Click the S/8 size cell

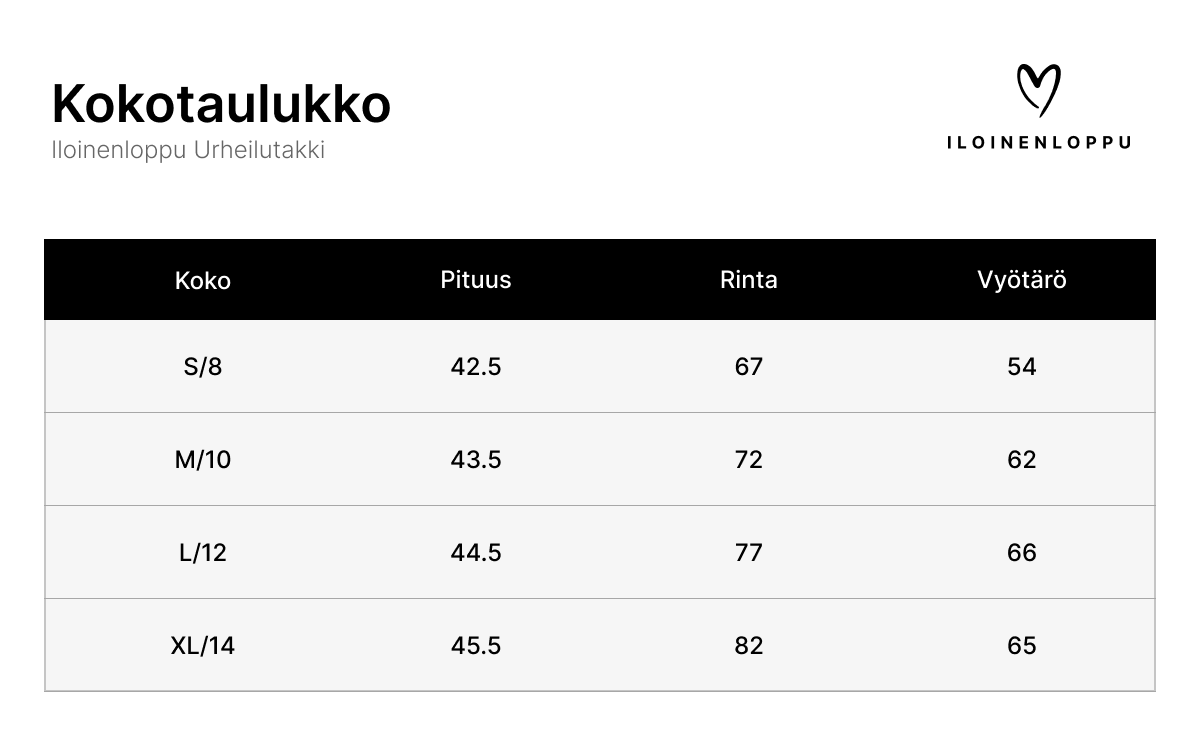(203, 367)
